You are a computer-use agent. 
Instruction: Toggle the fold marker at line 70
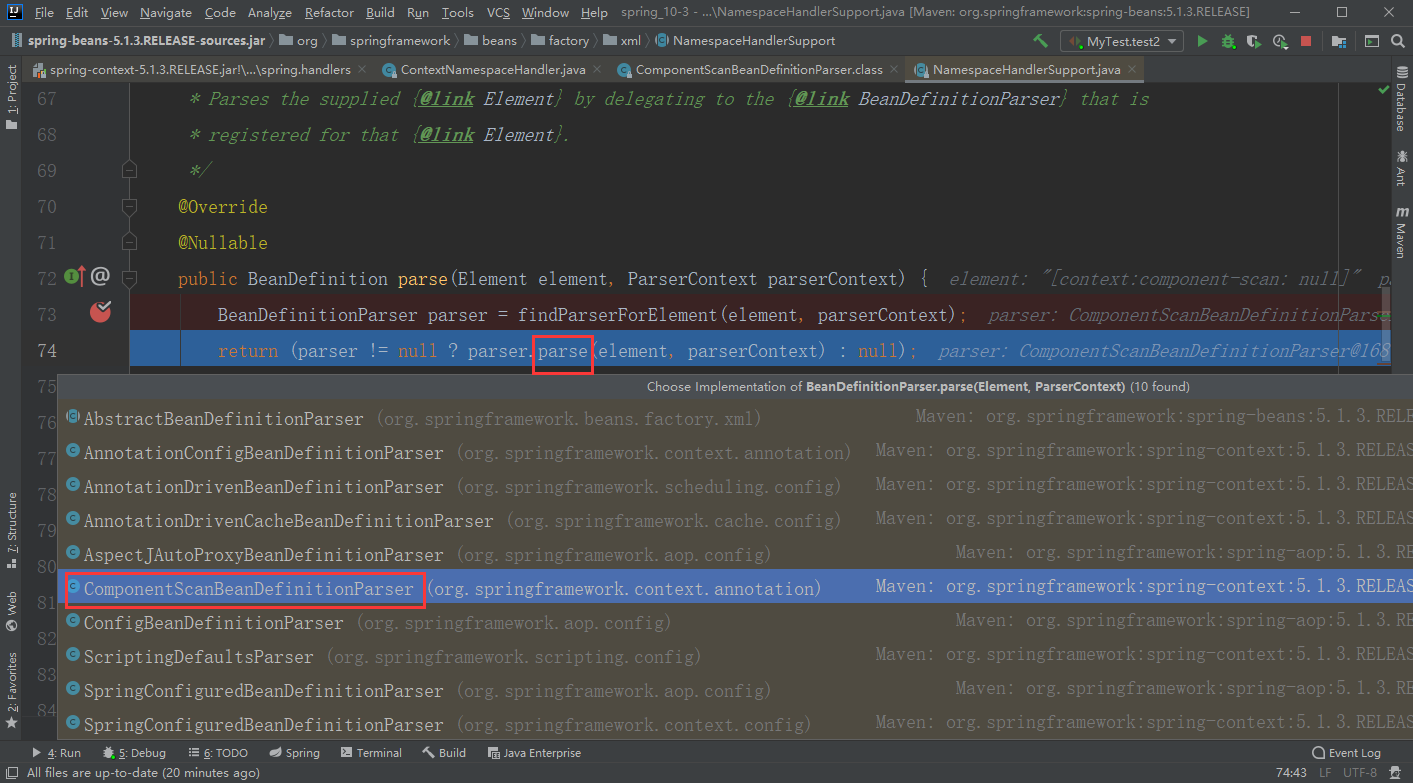(129, 207)
